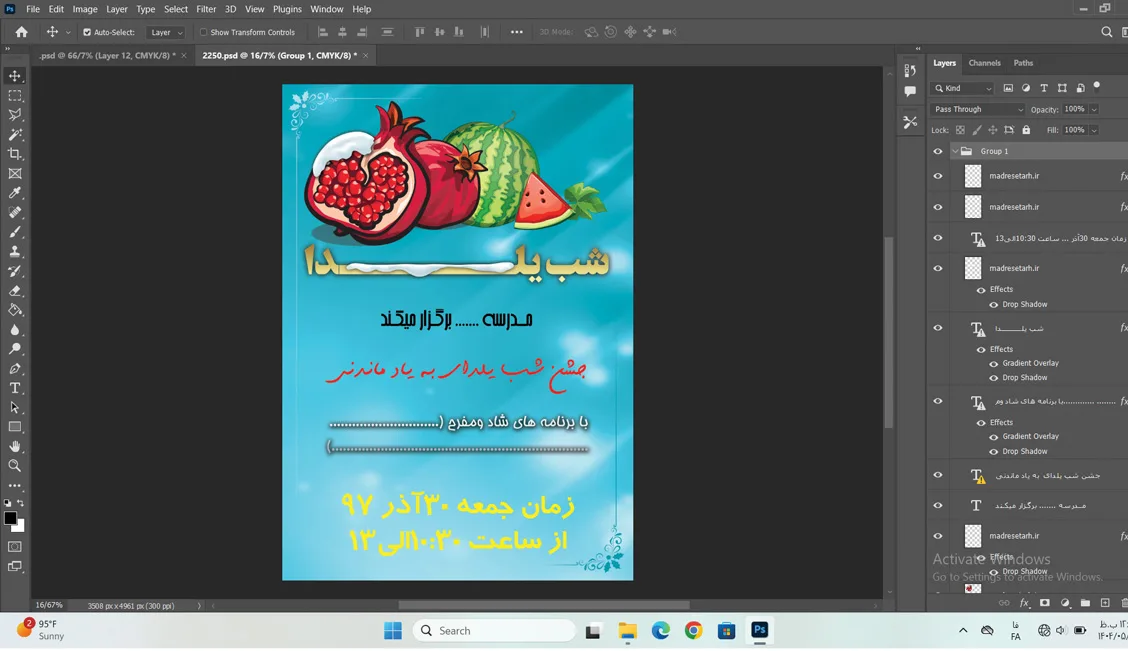Select the Eraser tool
Image resolution: width=1128 pixels, height=651 pixels.
pyautogui.click(x=14, y=291)
